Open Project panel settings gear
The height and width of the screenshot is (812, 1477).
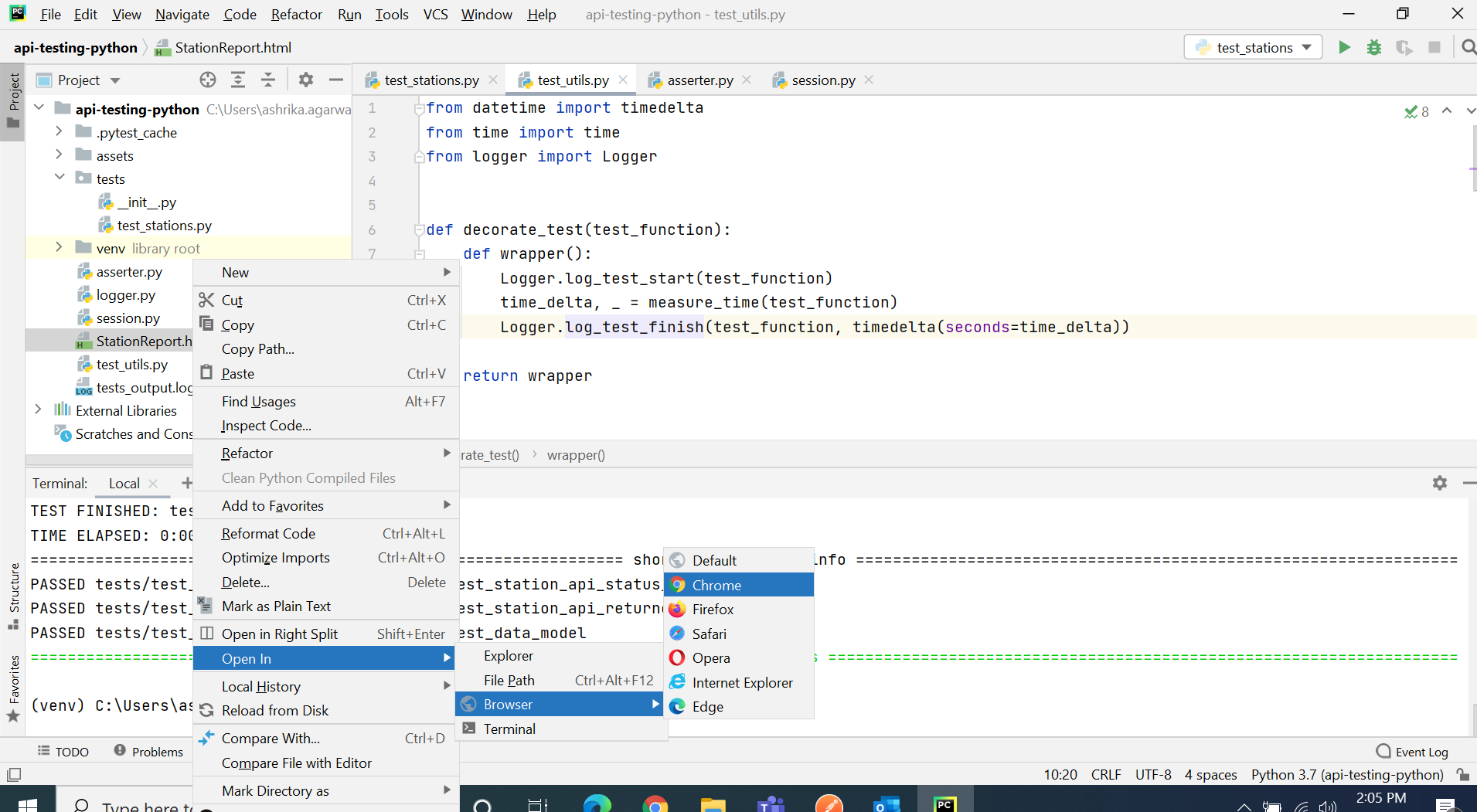coord(306,80)
